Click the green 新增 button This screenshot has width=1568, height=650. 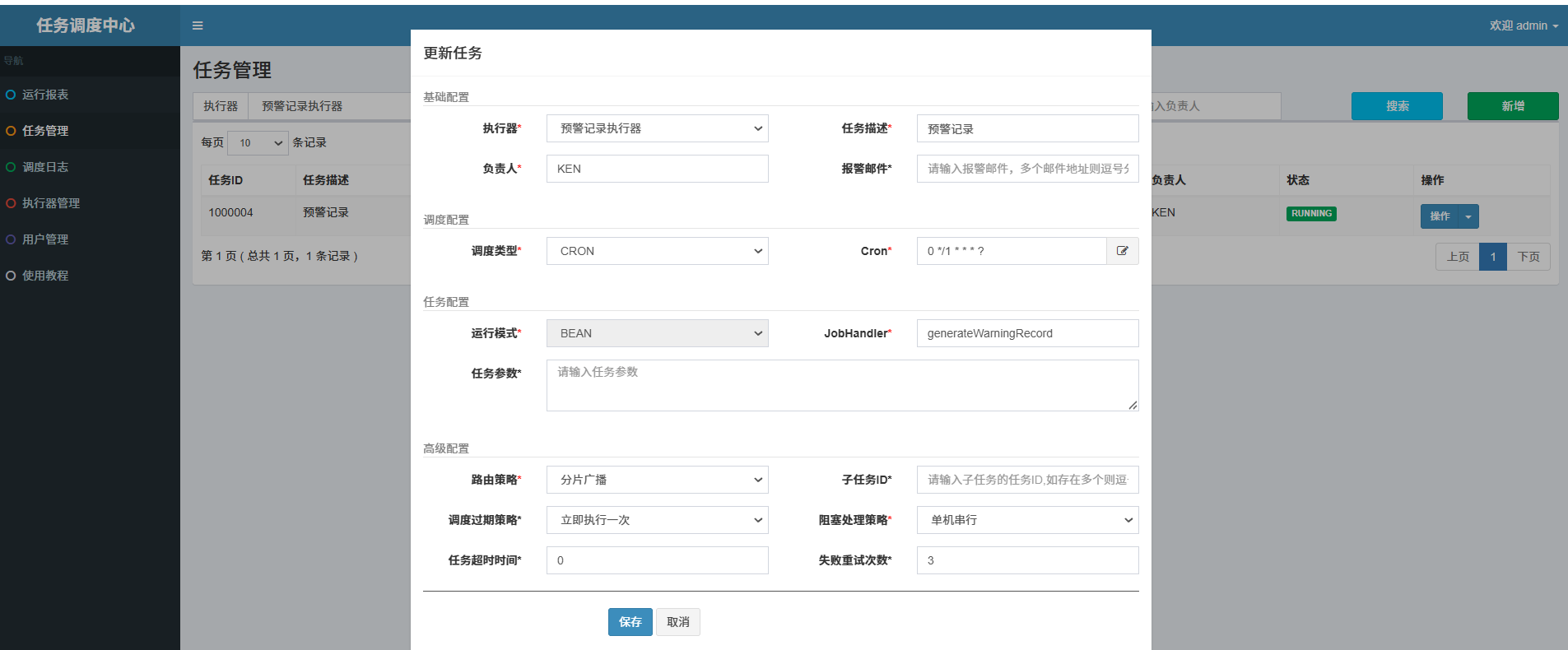(x=1513, y=106)
